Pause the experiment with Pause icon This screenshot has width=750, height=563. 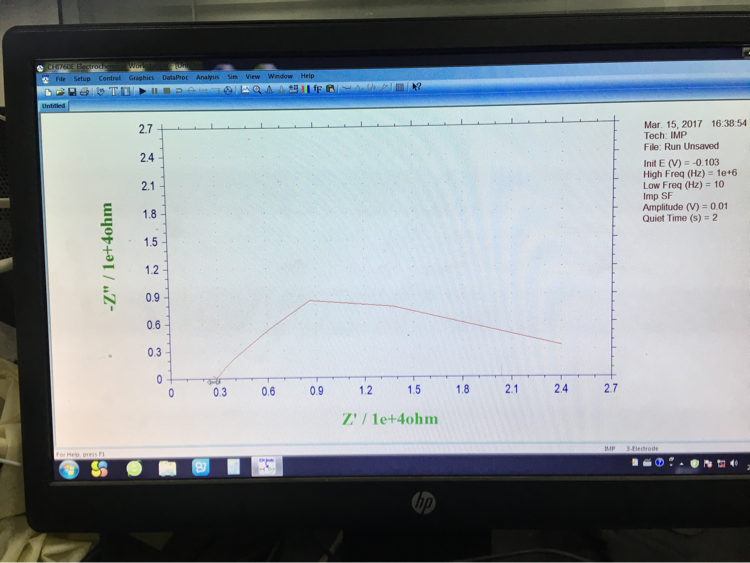point(154,91)
